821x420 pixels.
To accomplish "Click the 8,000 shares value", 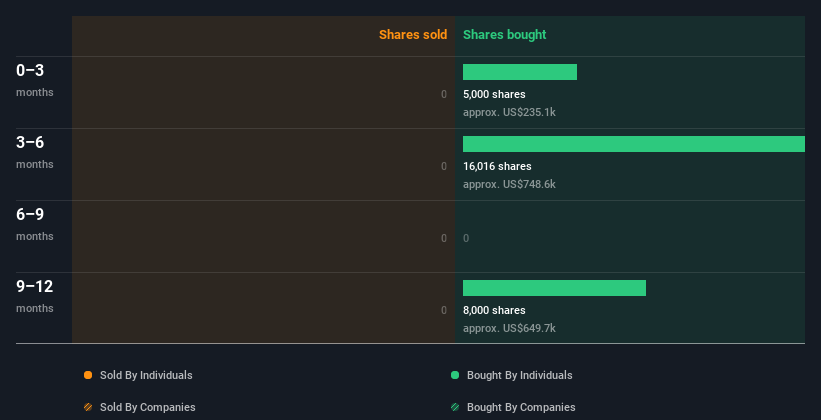I will pos(494,310).
